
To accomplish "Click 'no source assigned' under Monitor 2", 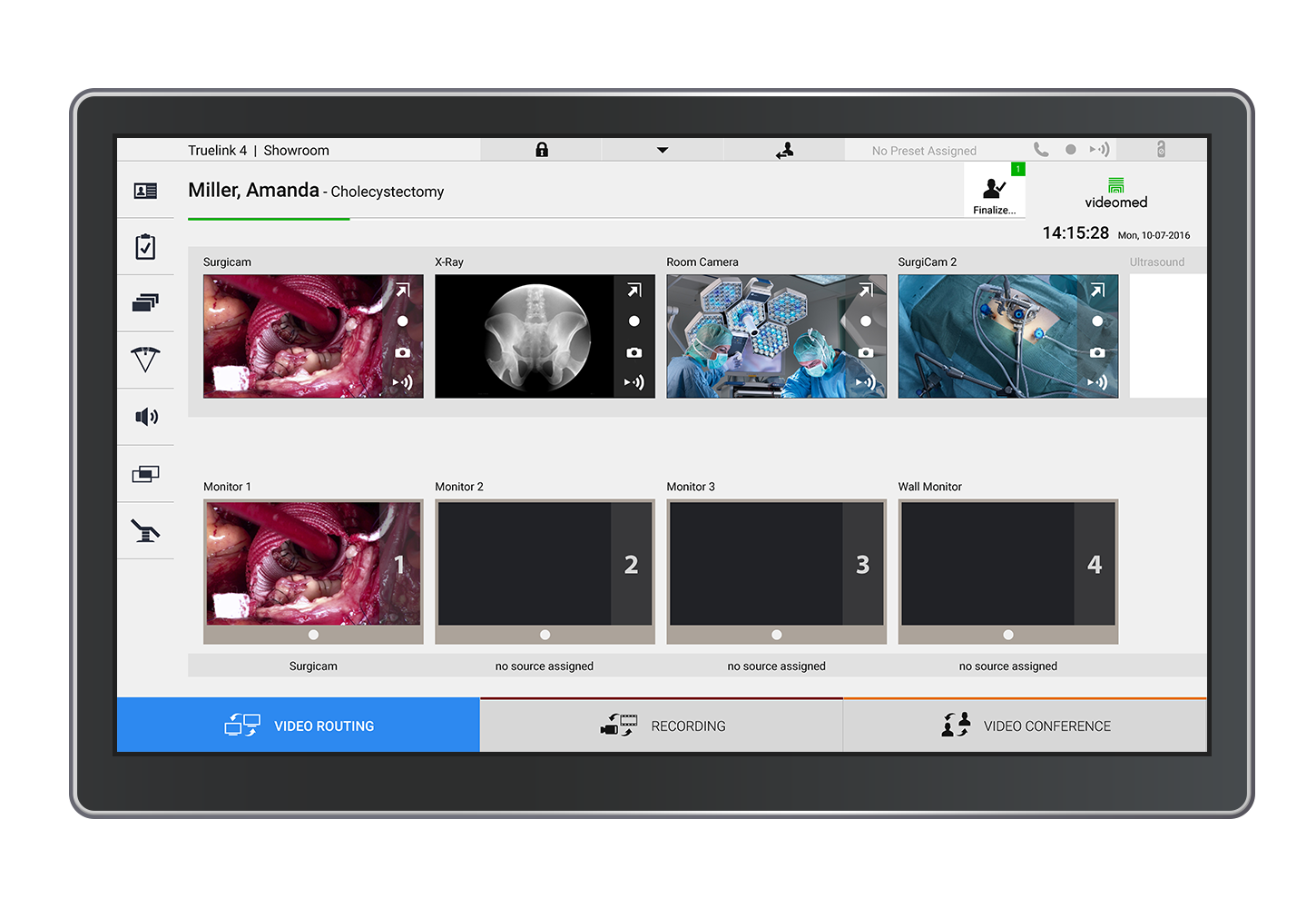I will 545,666.
